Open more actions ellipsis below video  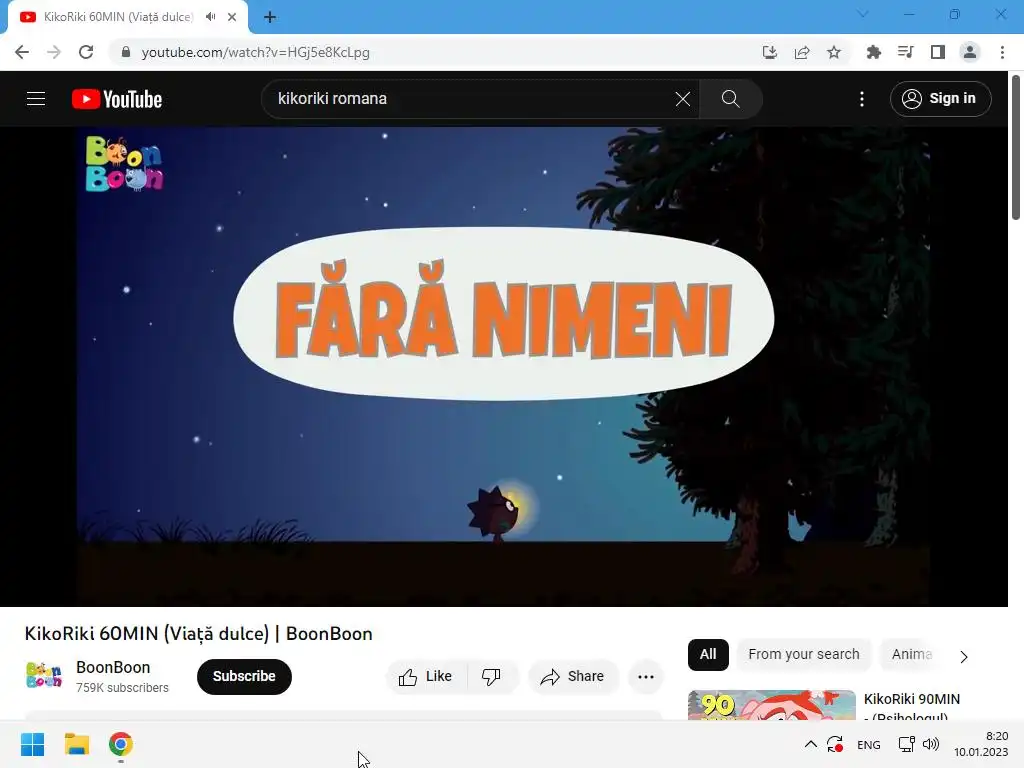click(646, 677)
